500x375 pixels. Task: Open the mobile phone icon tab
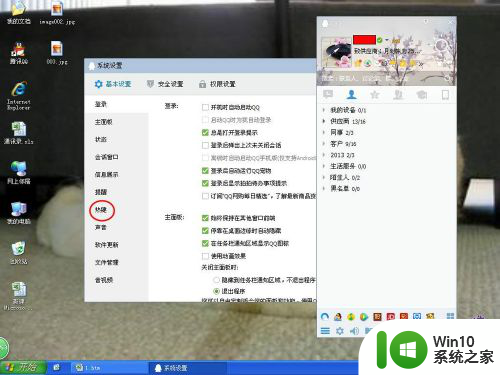coord(445,95)
